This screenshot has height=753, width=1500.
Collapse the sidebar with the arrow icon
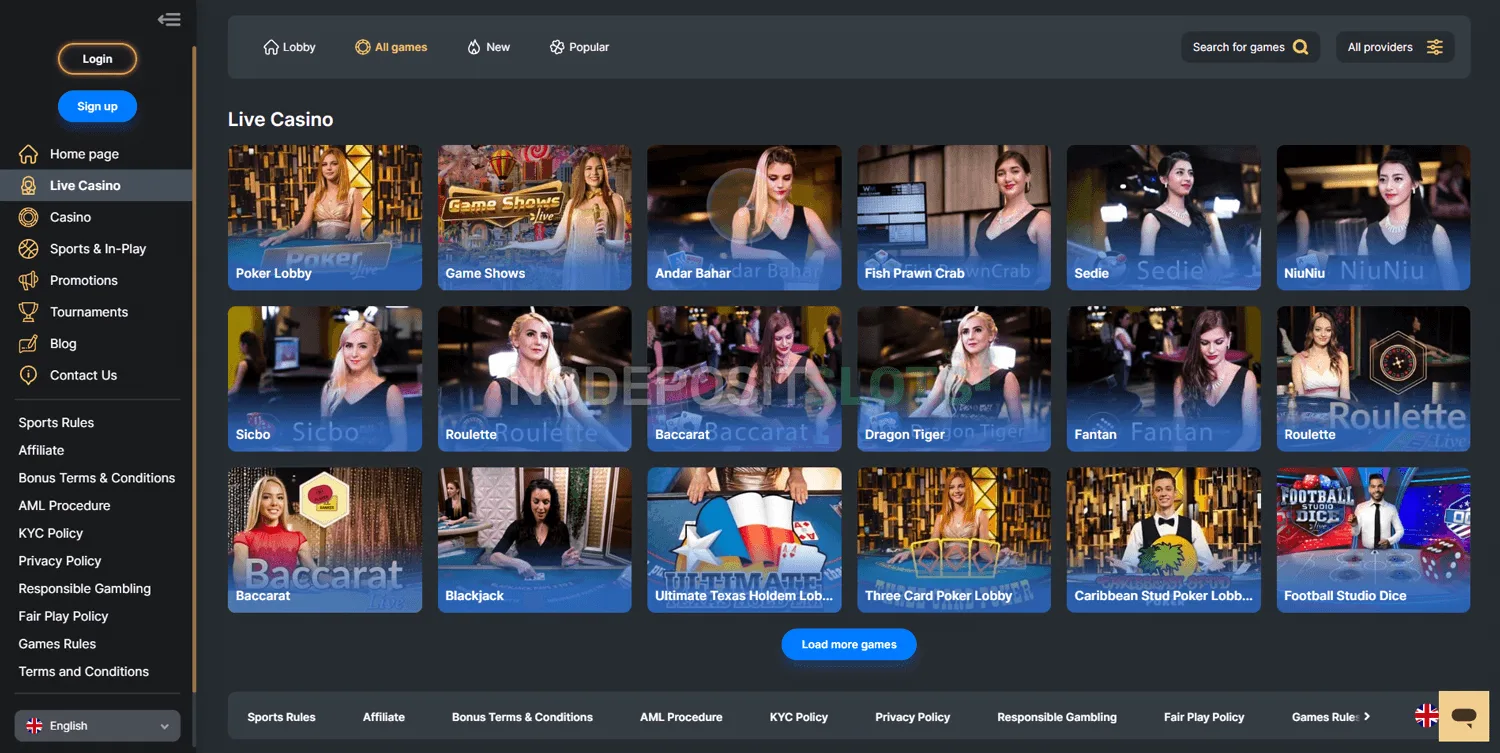click(x=169, y=18)
